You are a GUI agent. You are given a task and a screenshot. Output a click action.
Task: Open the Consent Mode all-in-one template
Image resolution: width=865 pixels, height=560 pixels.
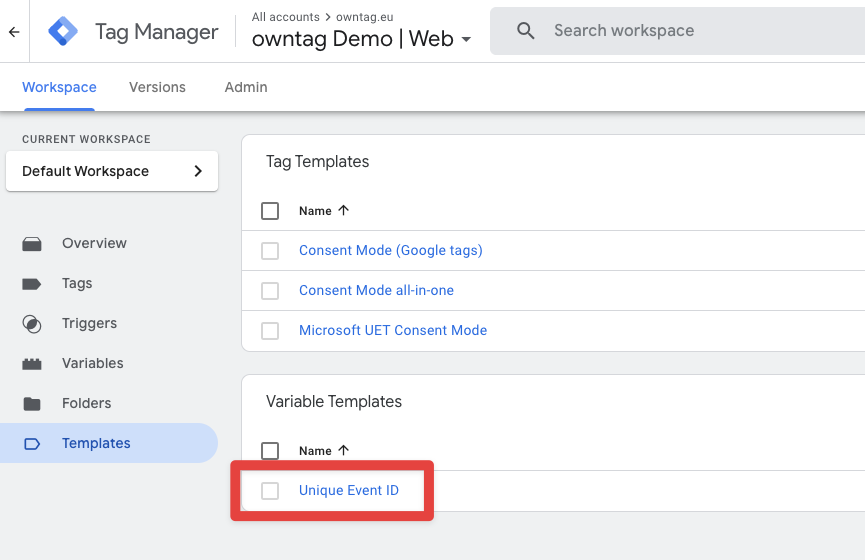[376, 290]
